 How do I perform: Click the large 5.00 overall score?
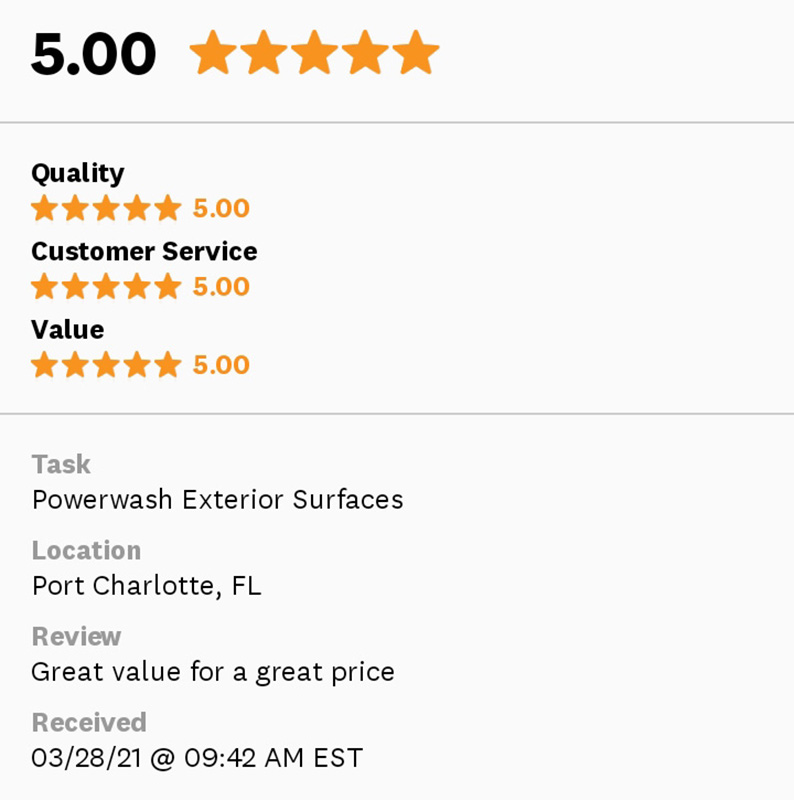(93, 54)
